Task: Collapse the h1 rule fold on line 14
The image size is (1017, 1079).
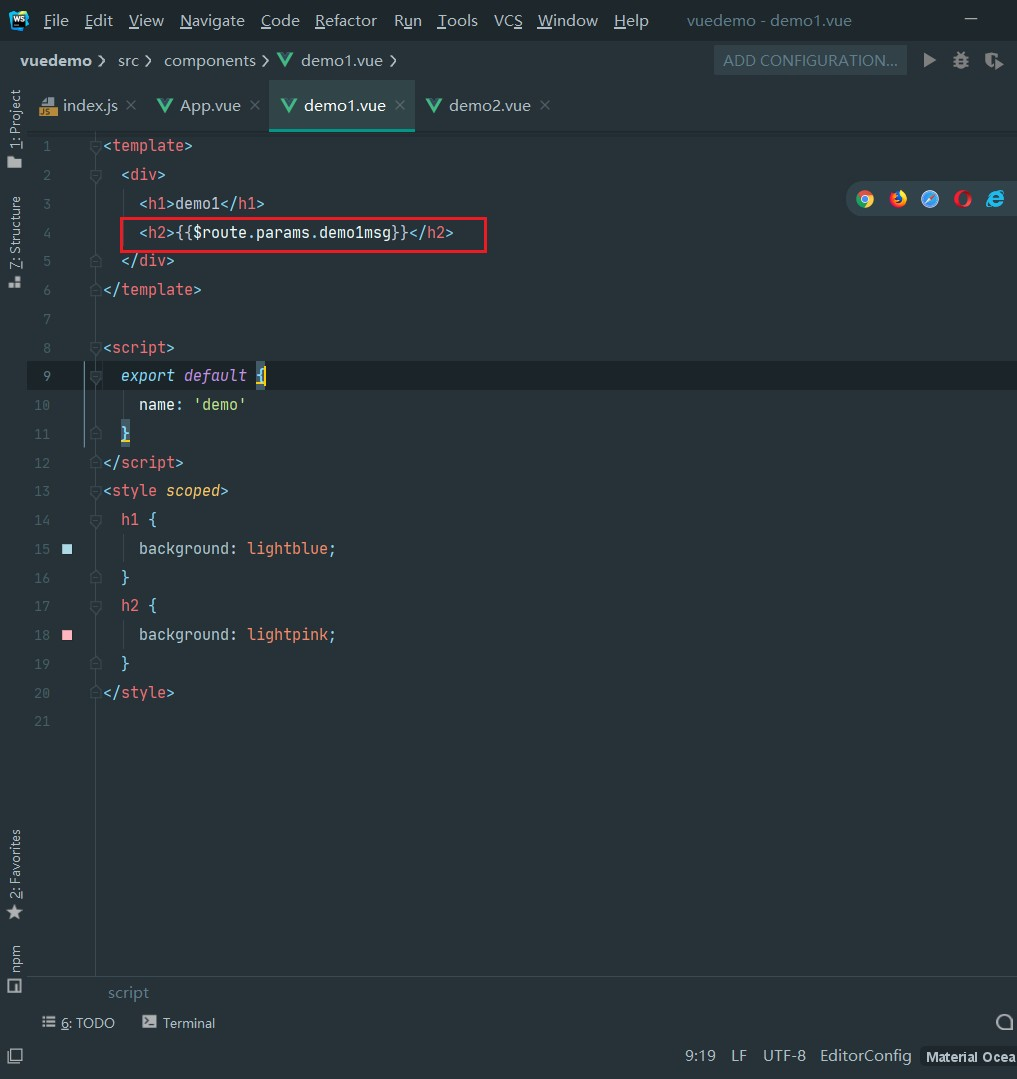Action: [x=96, y=520]
